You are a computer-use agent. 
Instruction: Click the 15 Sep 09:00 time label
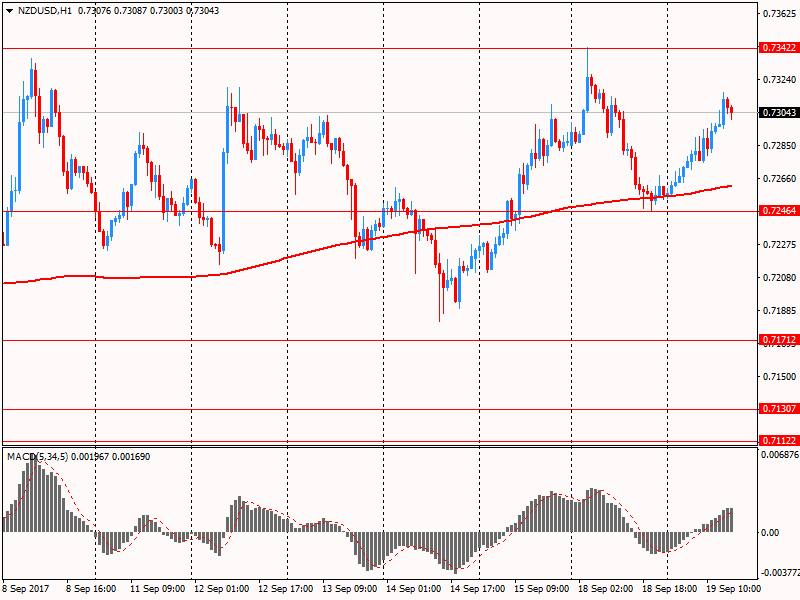(x=542, y=589)
